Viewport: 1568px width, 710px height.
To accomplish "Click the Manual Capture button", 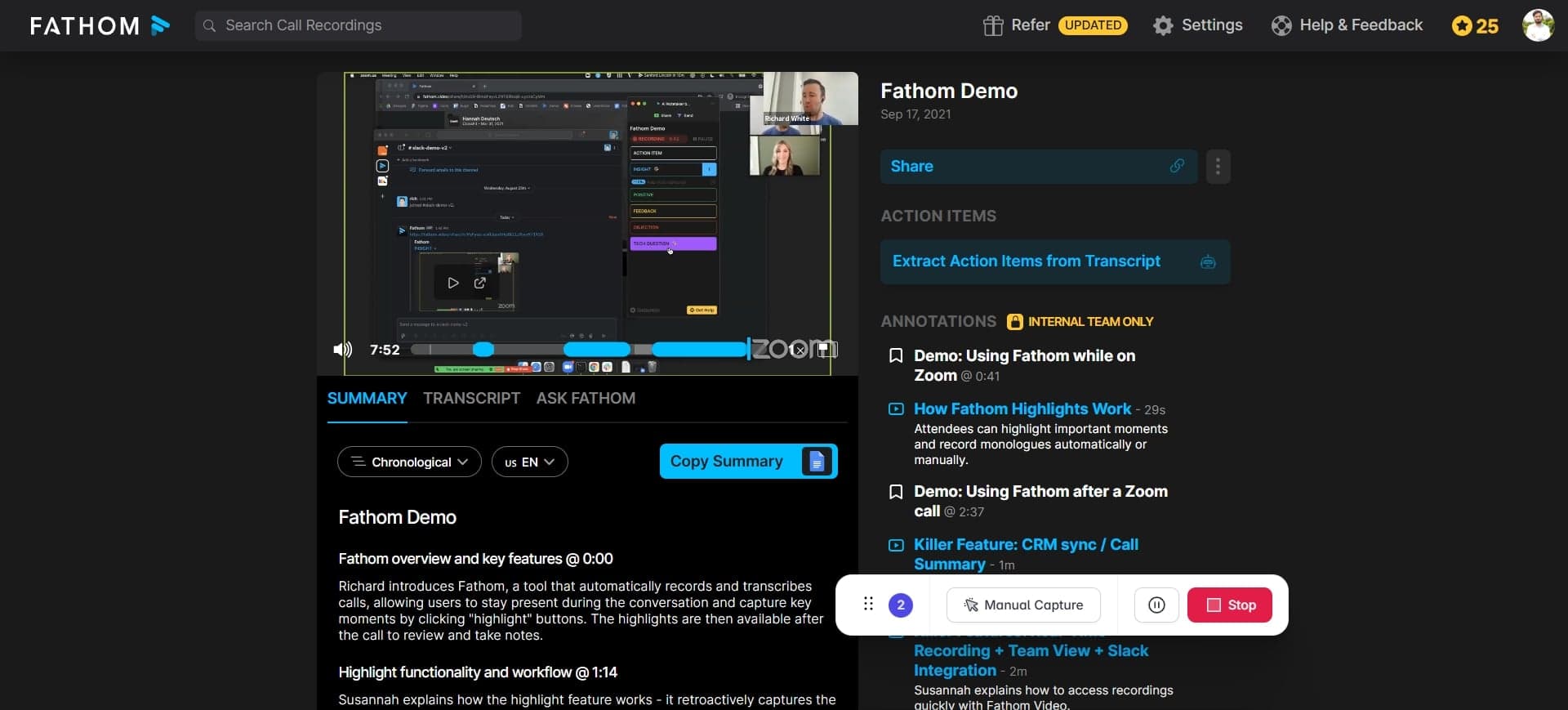I will coord(1023,605).
